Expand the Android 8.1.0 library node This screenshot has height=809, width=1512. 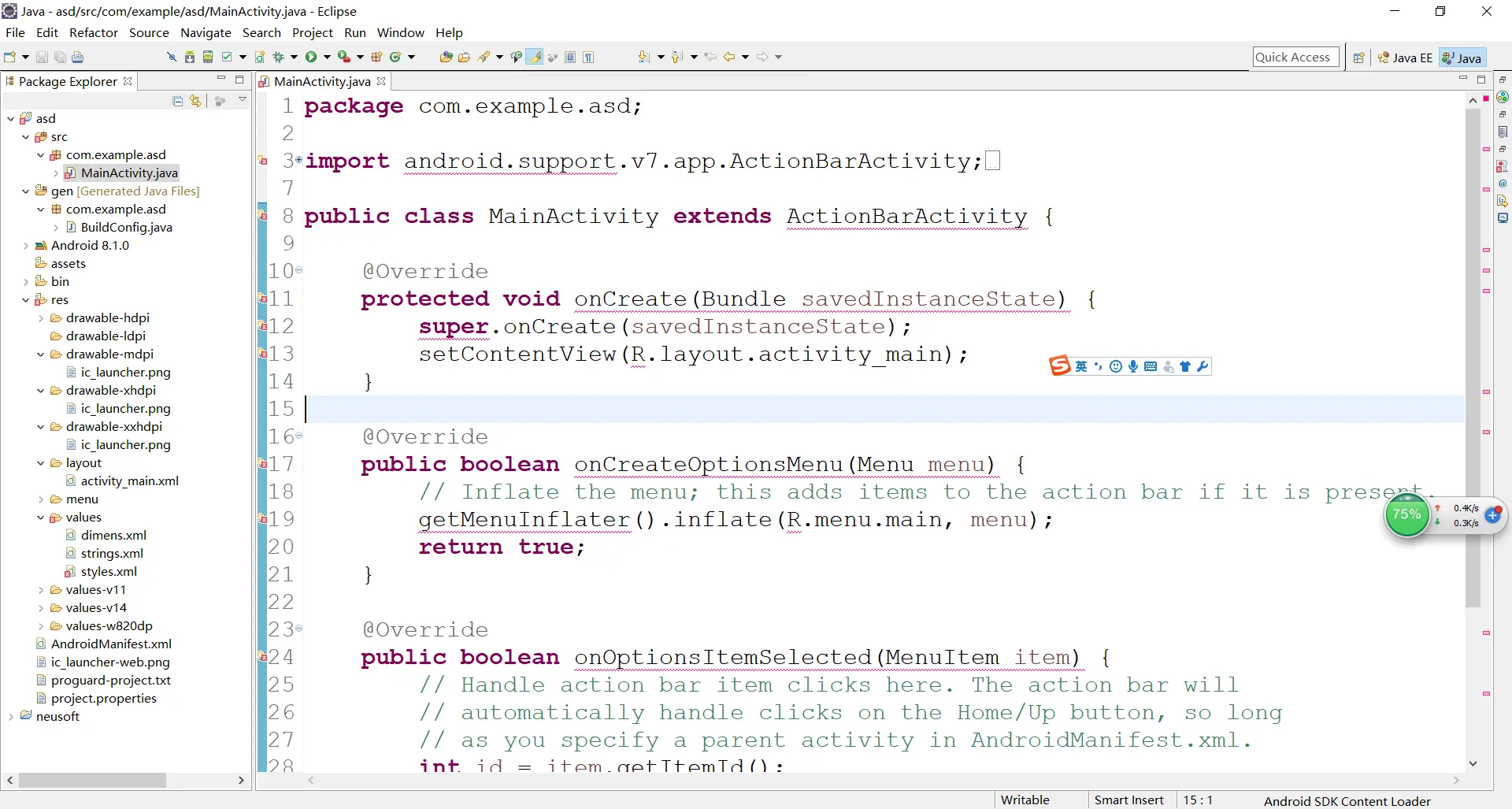click(25, 246)
